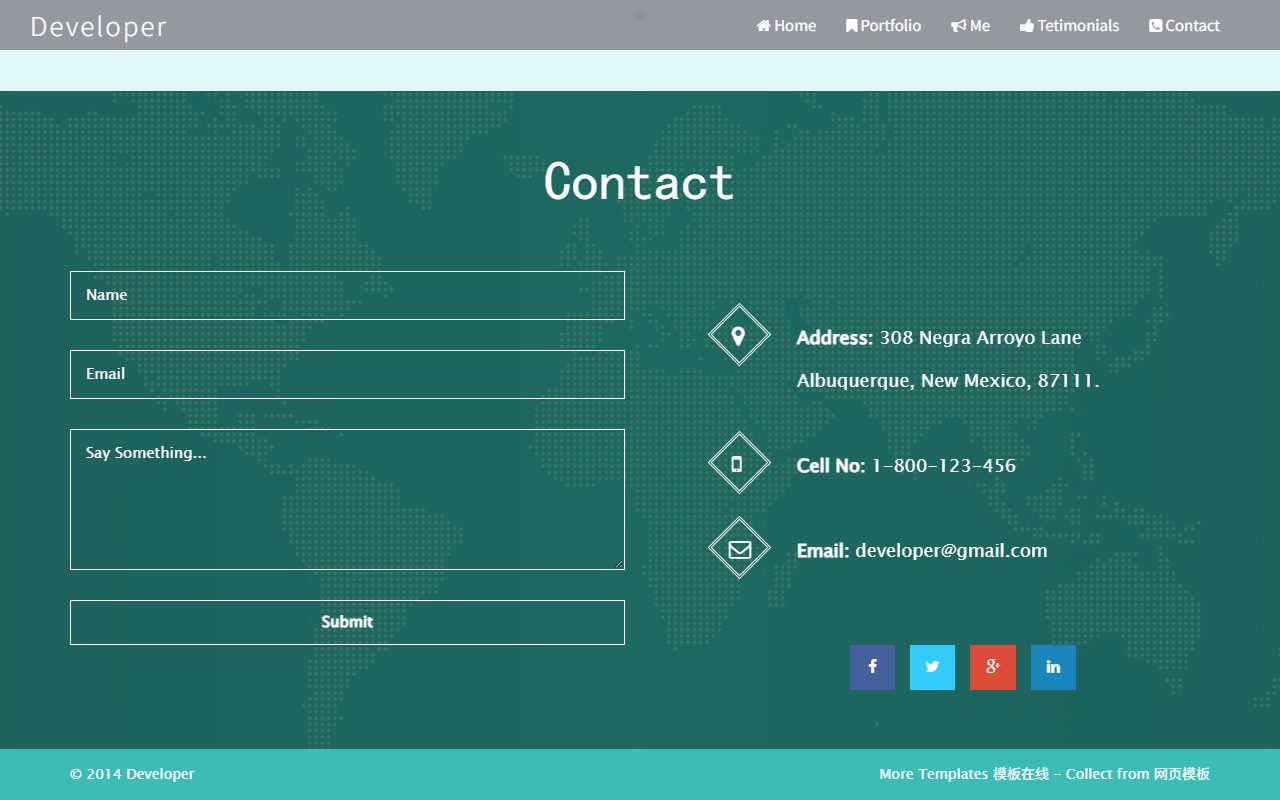Viewport: 1280px width, 800px height.
Task: Click the envelope email diamond icon
Action: [x=739, y=548]
